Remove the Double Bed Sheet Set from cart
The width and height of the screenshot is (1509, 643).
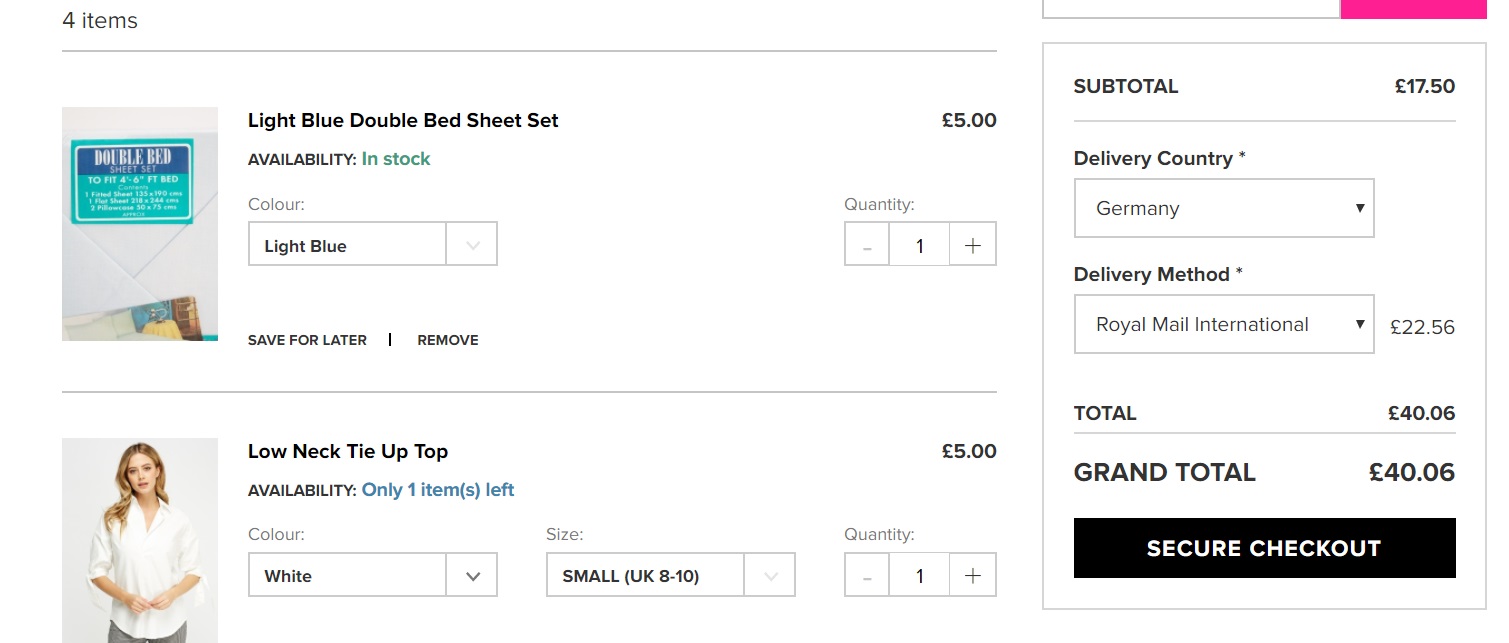point(448,340)
